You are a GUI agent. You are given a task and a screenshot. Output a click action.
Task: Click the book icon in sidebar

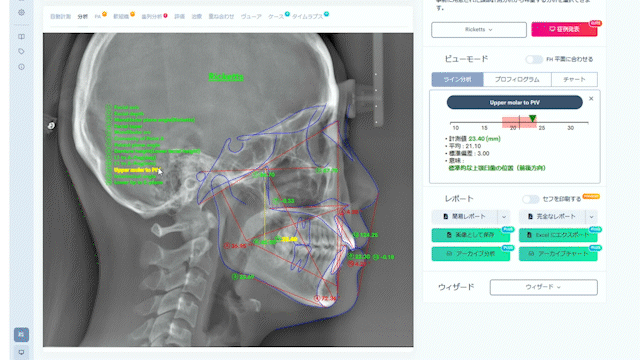click(21, 37)
